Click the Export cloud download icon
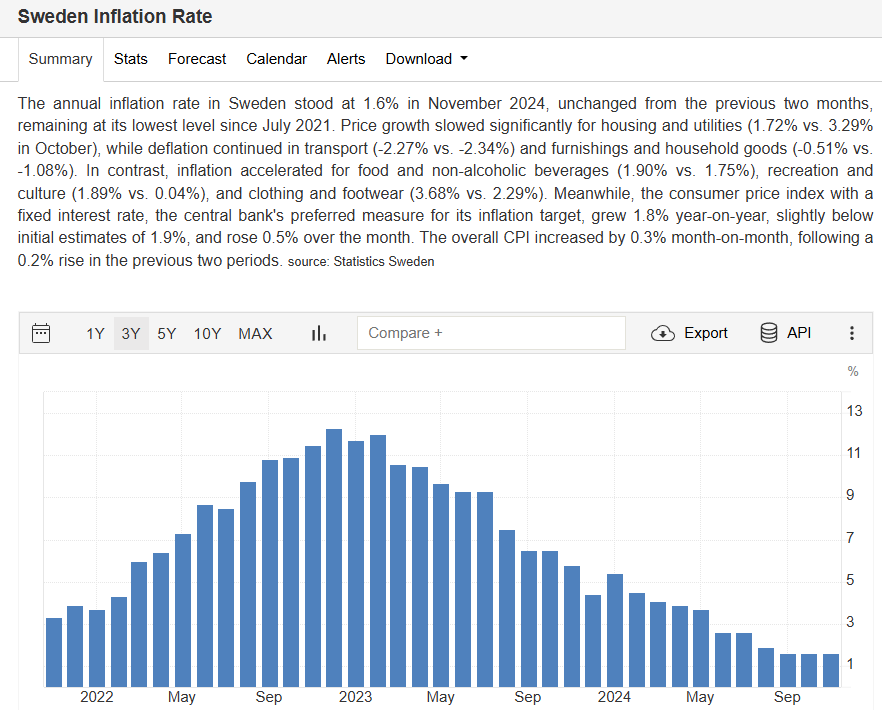The width and height of the screenshot is (882, 710). pos(663,333)
